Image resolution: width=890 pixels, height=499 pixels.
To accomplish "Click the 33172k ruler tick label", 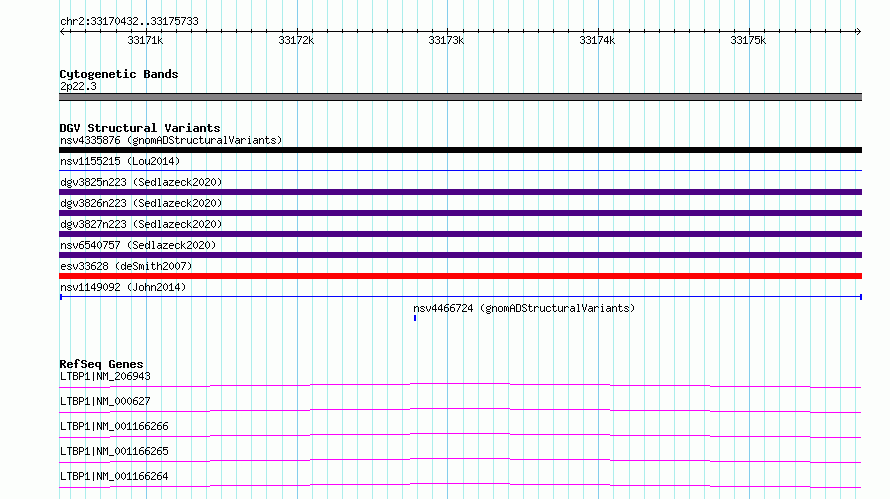I will click(x=296, y=40).
